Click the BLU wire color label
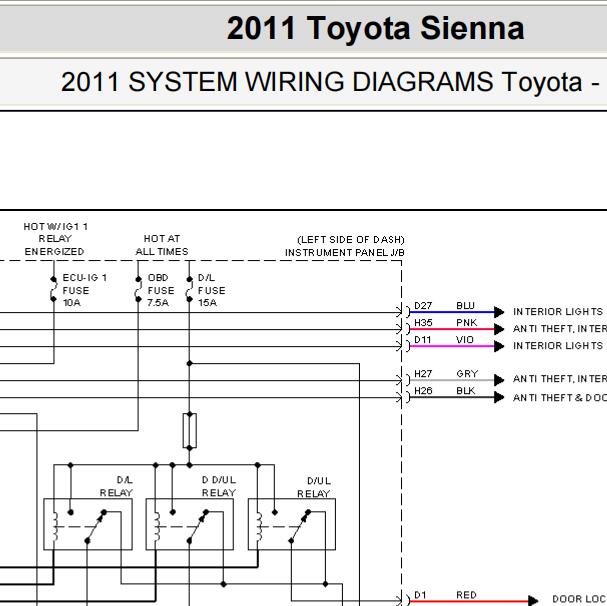The width and height of the screenshot is (607, 606). click(465, 306)
